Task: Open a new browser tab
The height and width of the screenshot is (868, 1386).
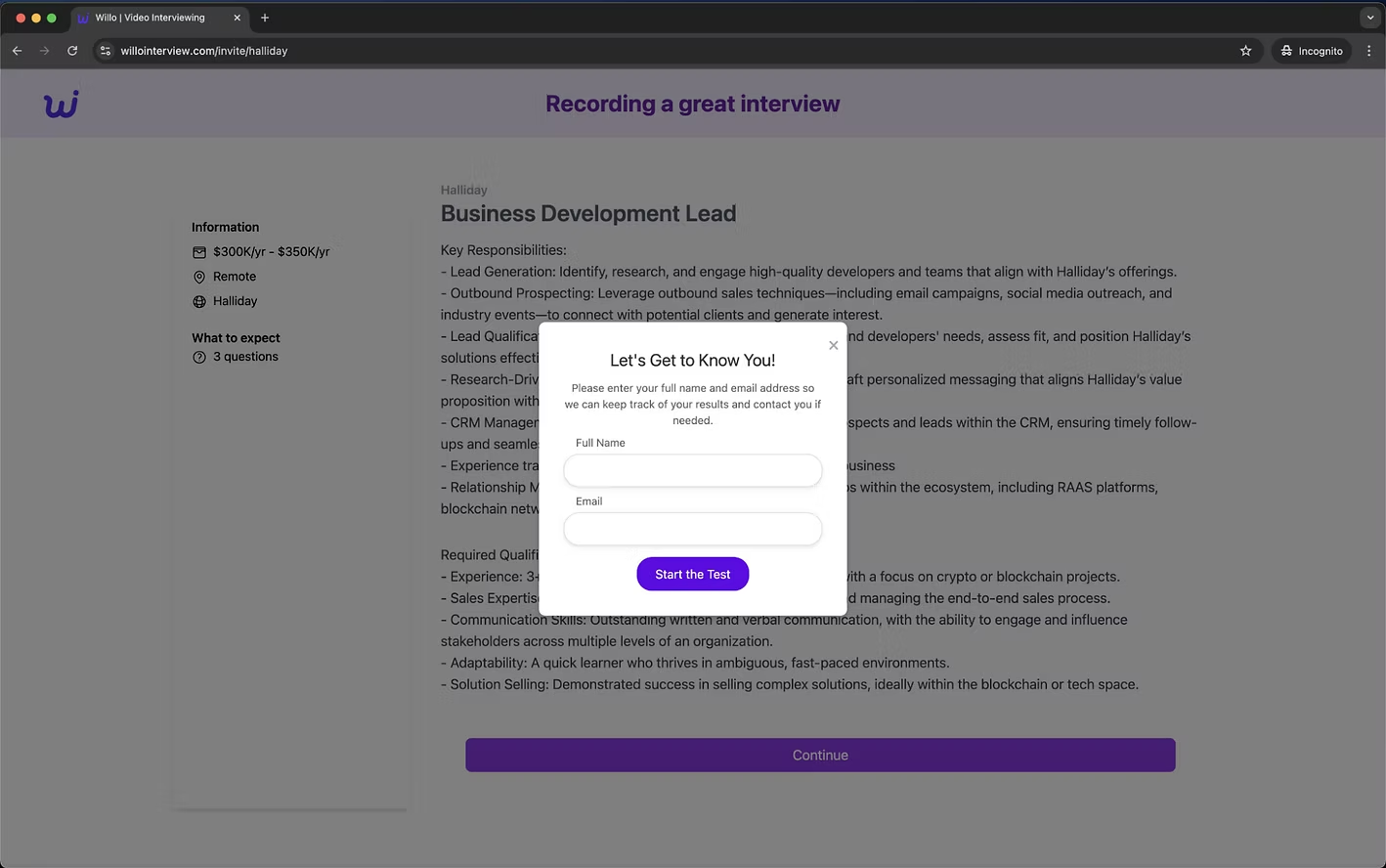Action: pyautogui.click(x=265, y=18)
